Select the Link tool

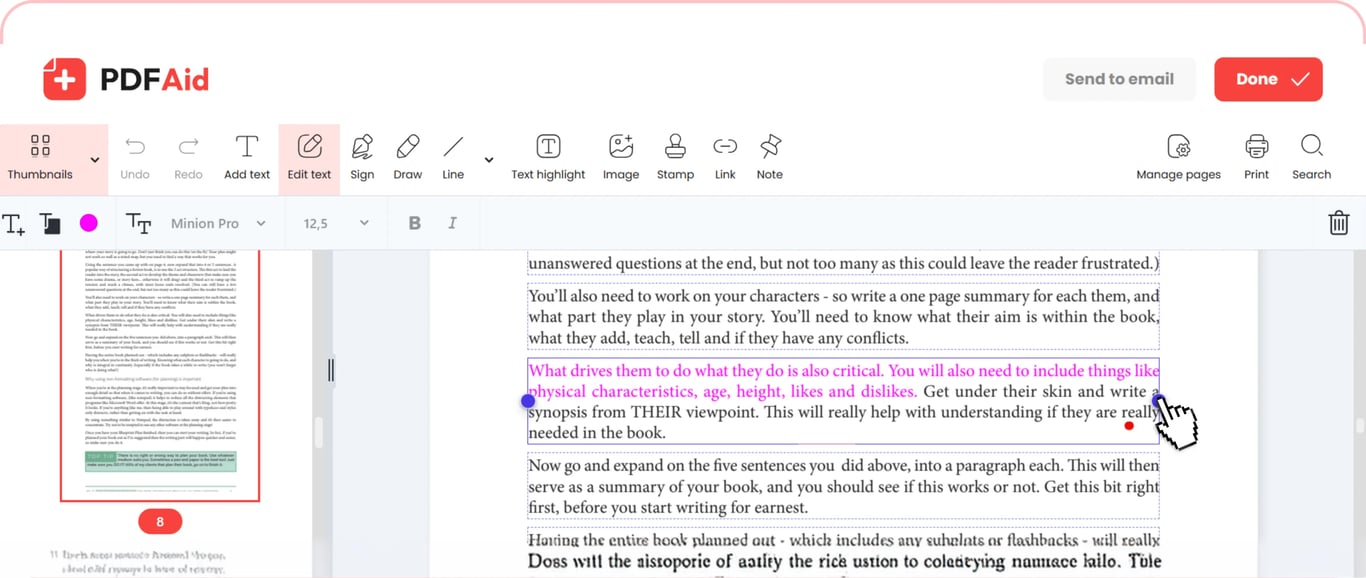click(x=725, y=158)
